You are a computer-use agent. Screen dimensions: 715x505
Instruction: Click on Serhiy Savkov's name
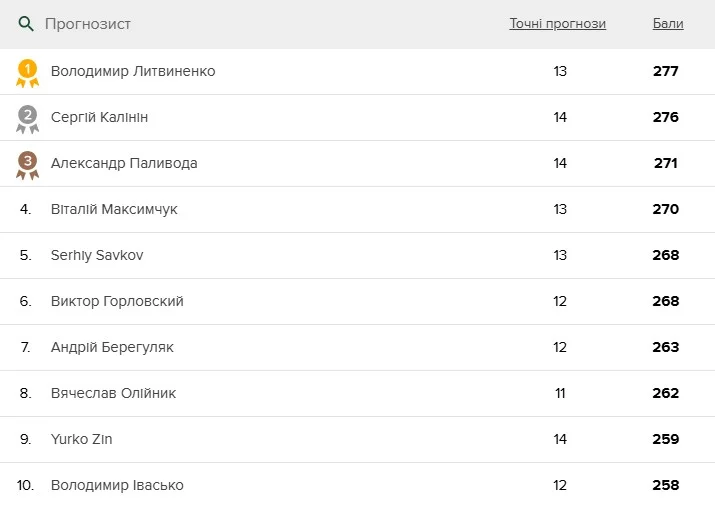coord(97,256)
